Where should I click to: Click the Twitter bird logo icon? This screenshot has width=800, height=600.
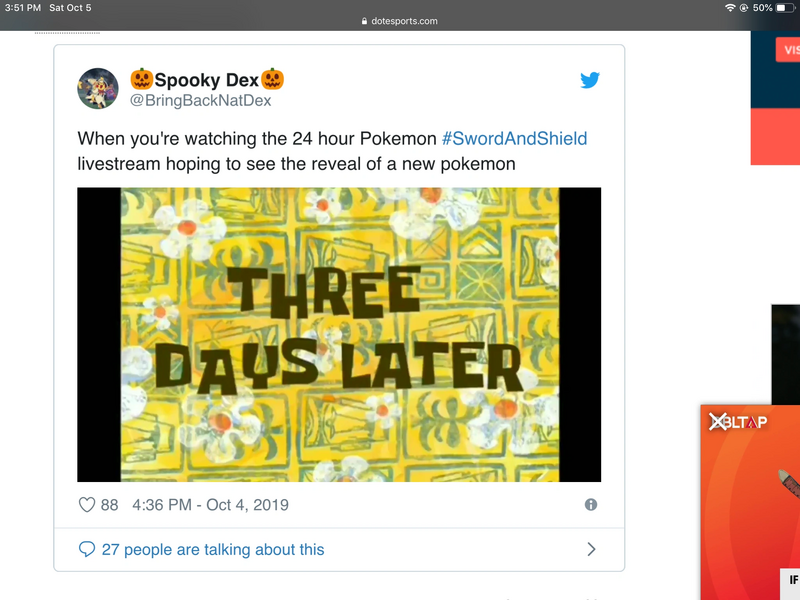coord(590,80)
